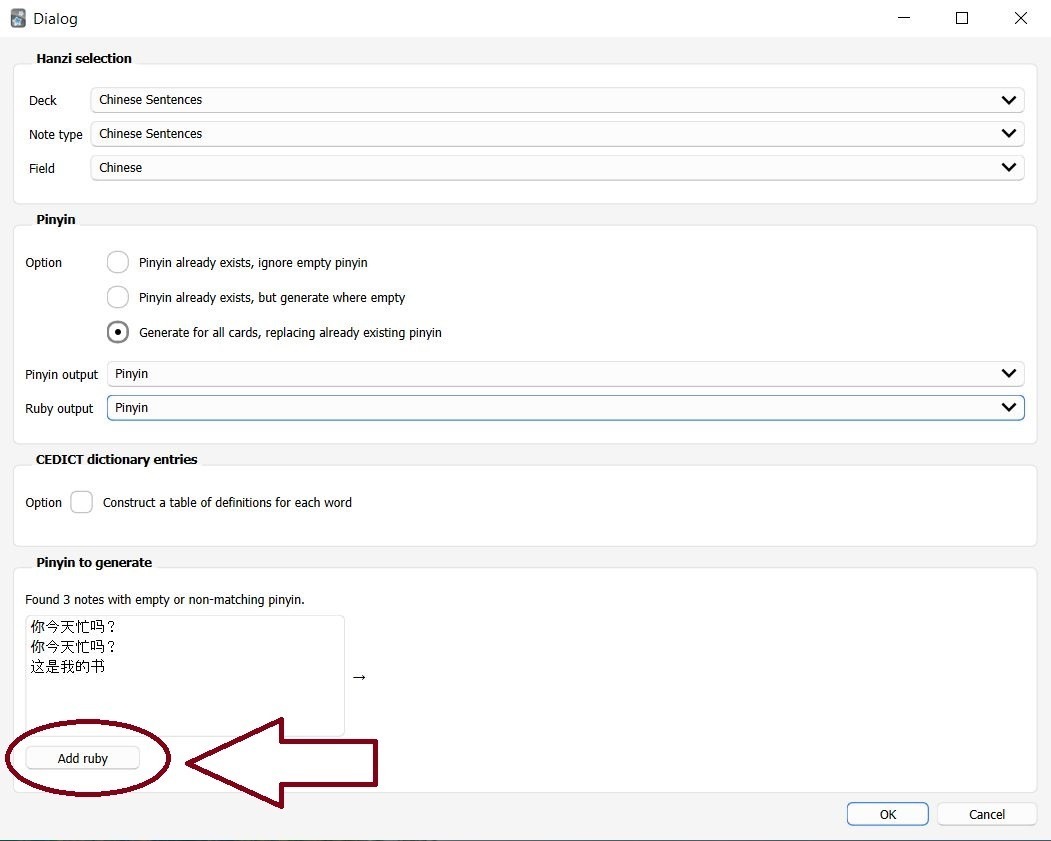1051x841 pixels.
Task: Click the Add ruby button
Action: click(82, 758)
